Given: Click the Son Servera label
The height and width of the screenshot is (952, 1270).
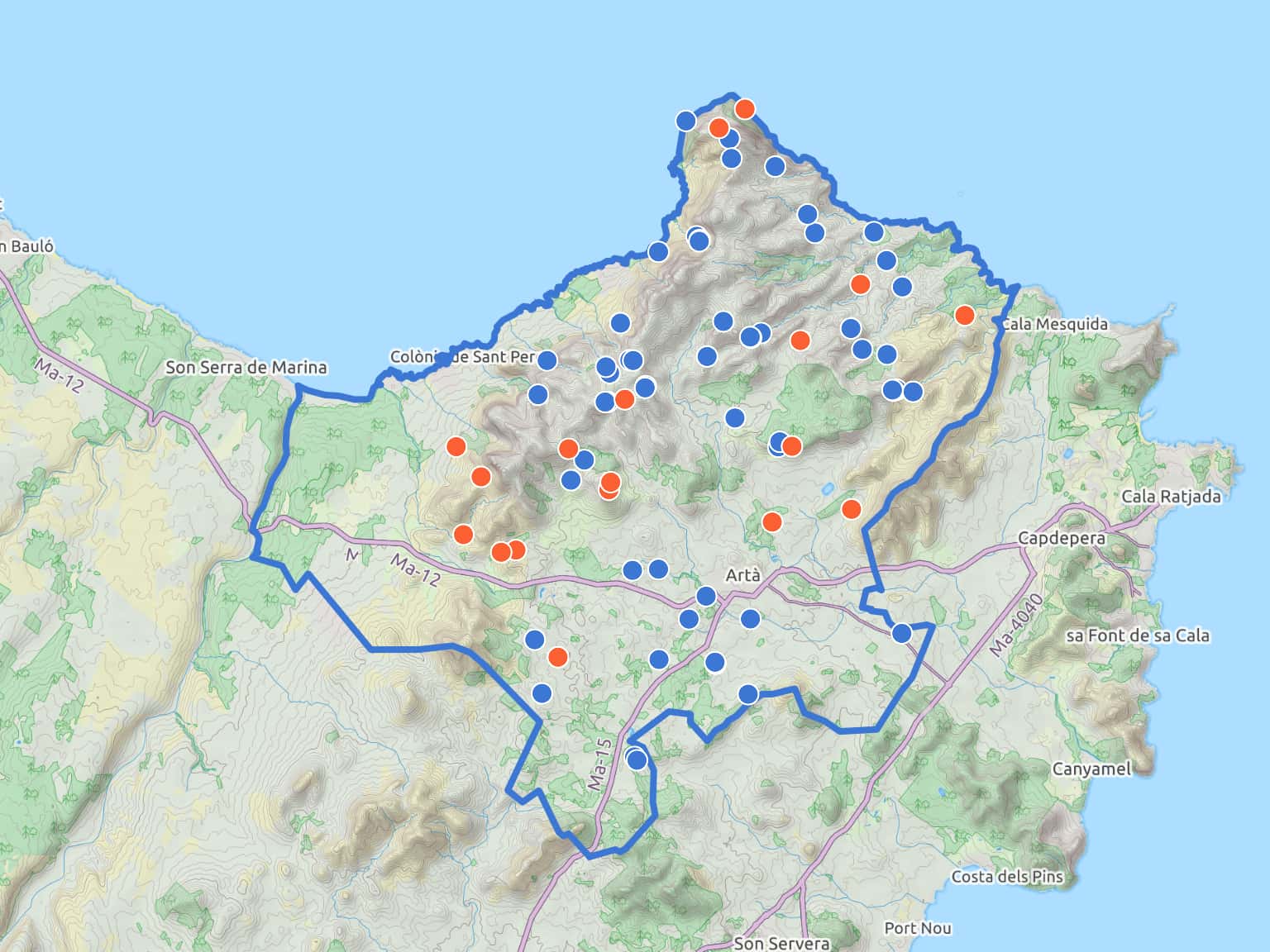Looking at the screenshot, I should [781, 943].
